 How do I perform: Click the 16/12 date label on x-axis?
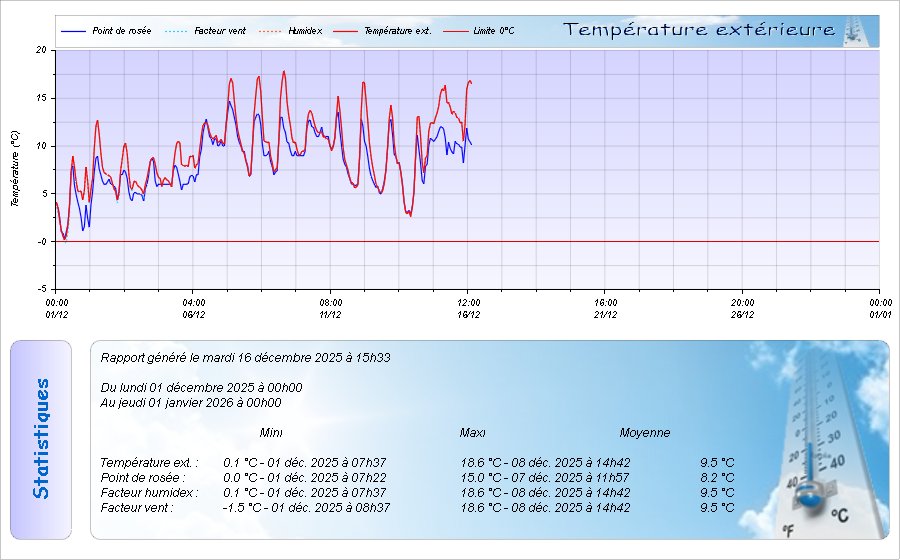[468, 314]
